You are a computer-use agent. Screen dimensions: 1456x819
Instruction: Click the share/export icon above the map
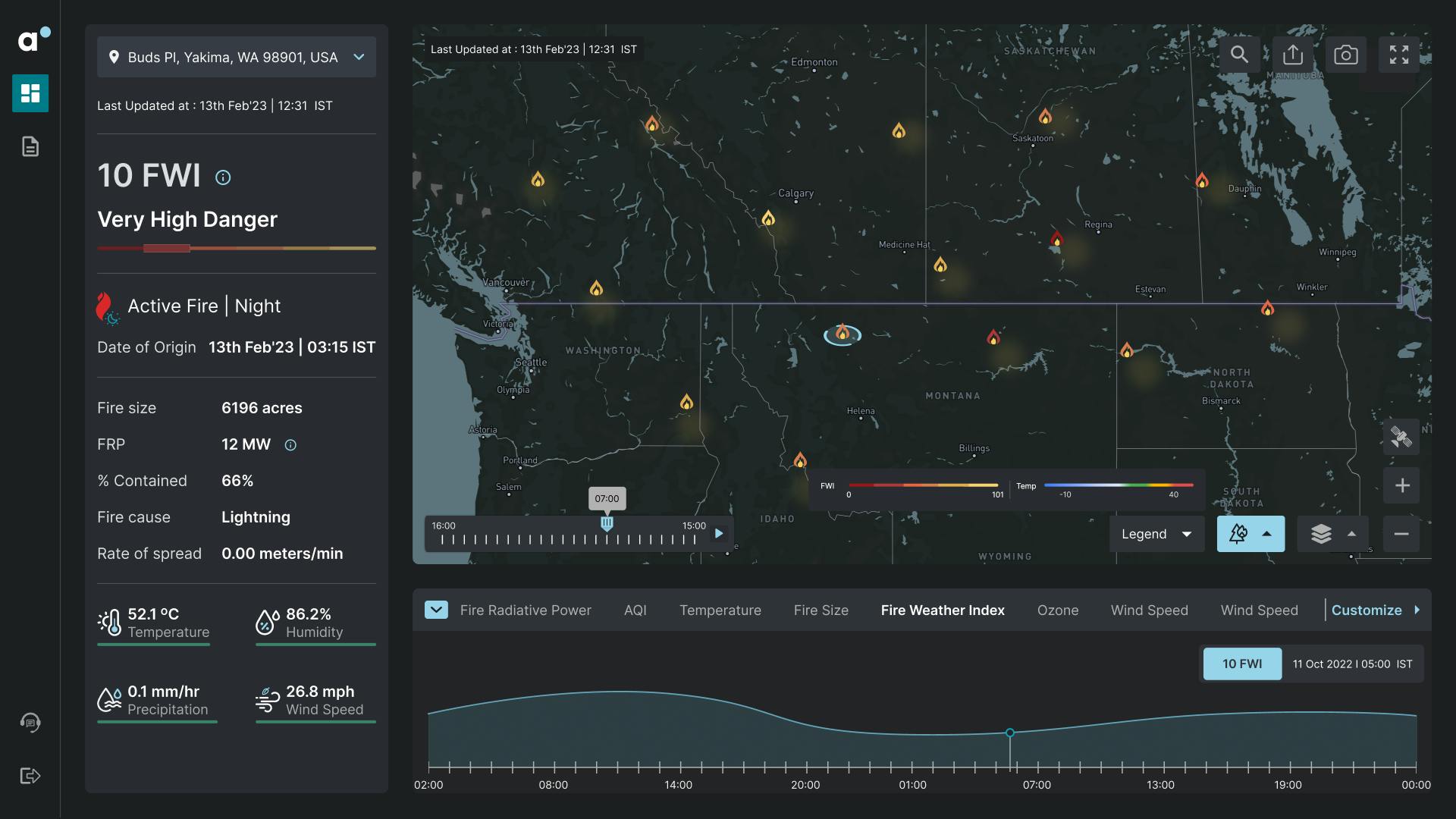(x=1293, y=55)
